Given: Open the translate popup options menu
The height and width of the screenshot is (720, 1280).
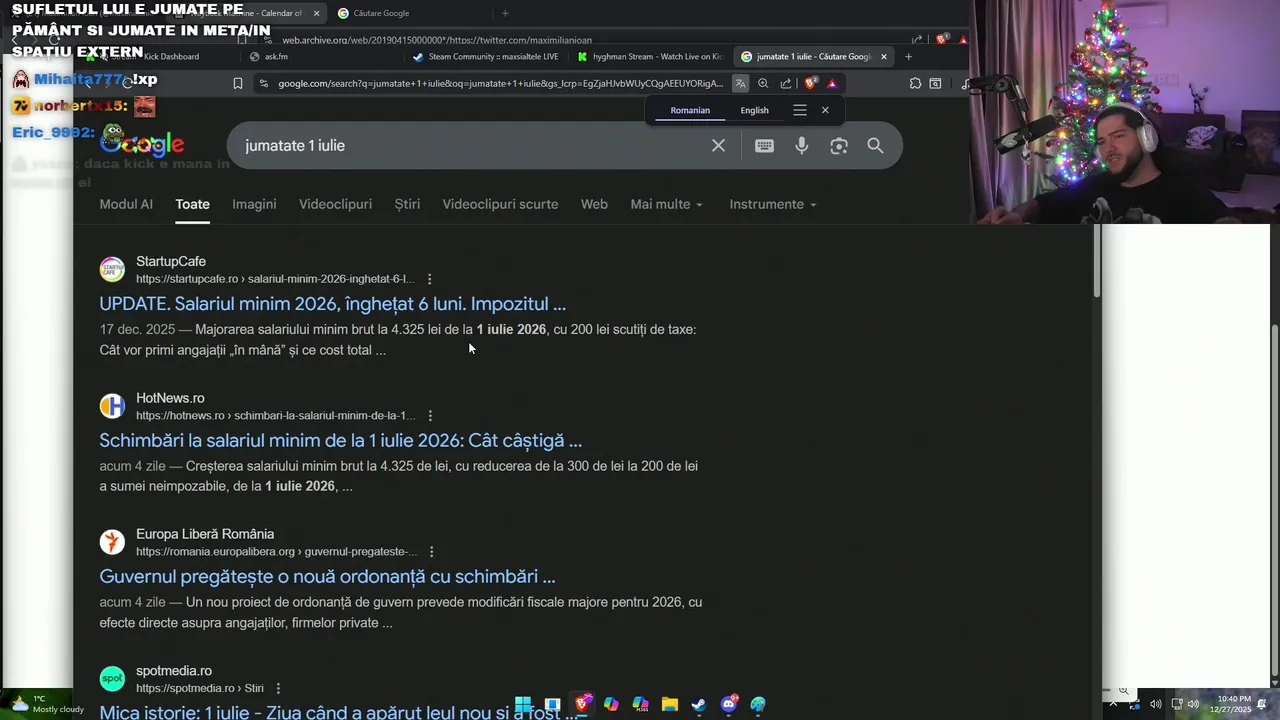Looking at the screenshot, I should 800,110.
